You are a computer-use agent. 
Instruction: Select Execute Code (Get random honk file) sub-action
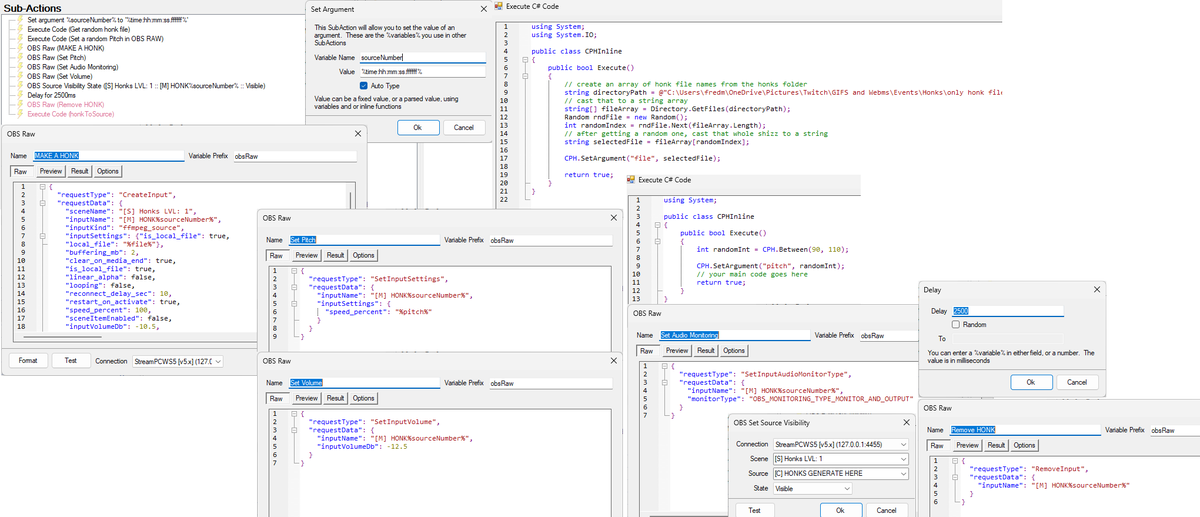click(x=81, y=29)
